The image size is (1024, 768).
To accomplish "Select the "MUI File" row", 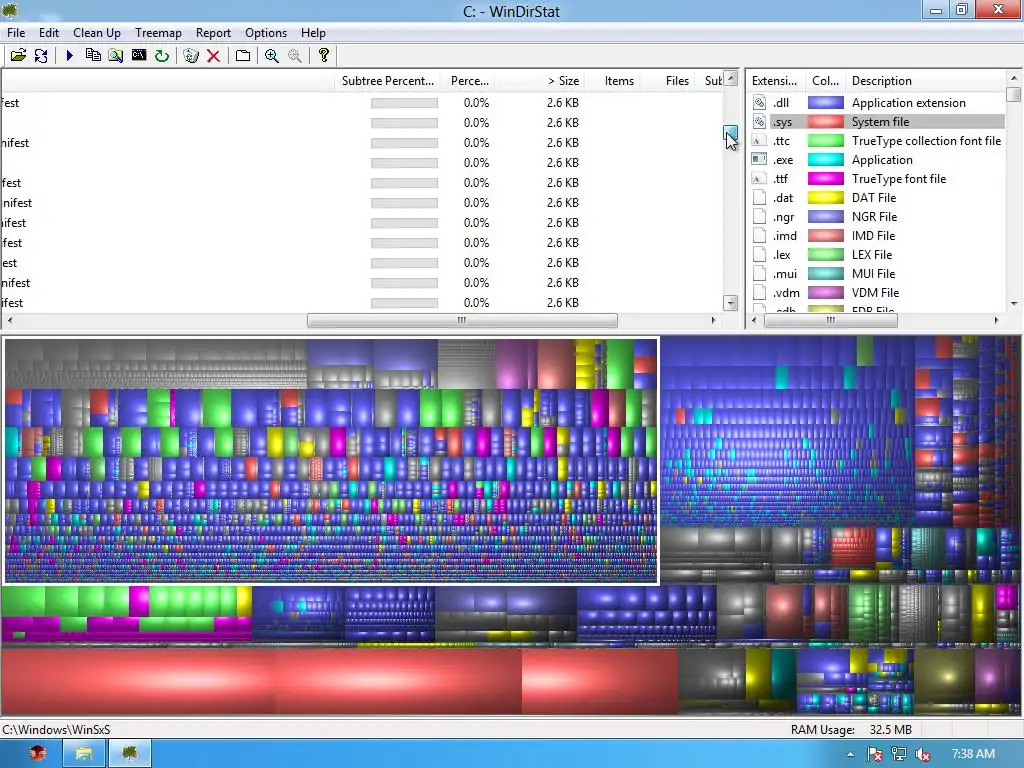I will (x=874, y=274).
